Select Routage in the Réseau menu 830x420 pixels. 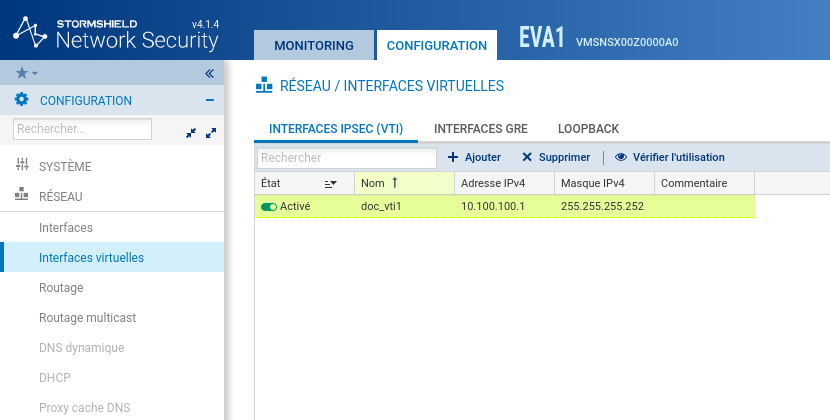(x=61, y=288)
